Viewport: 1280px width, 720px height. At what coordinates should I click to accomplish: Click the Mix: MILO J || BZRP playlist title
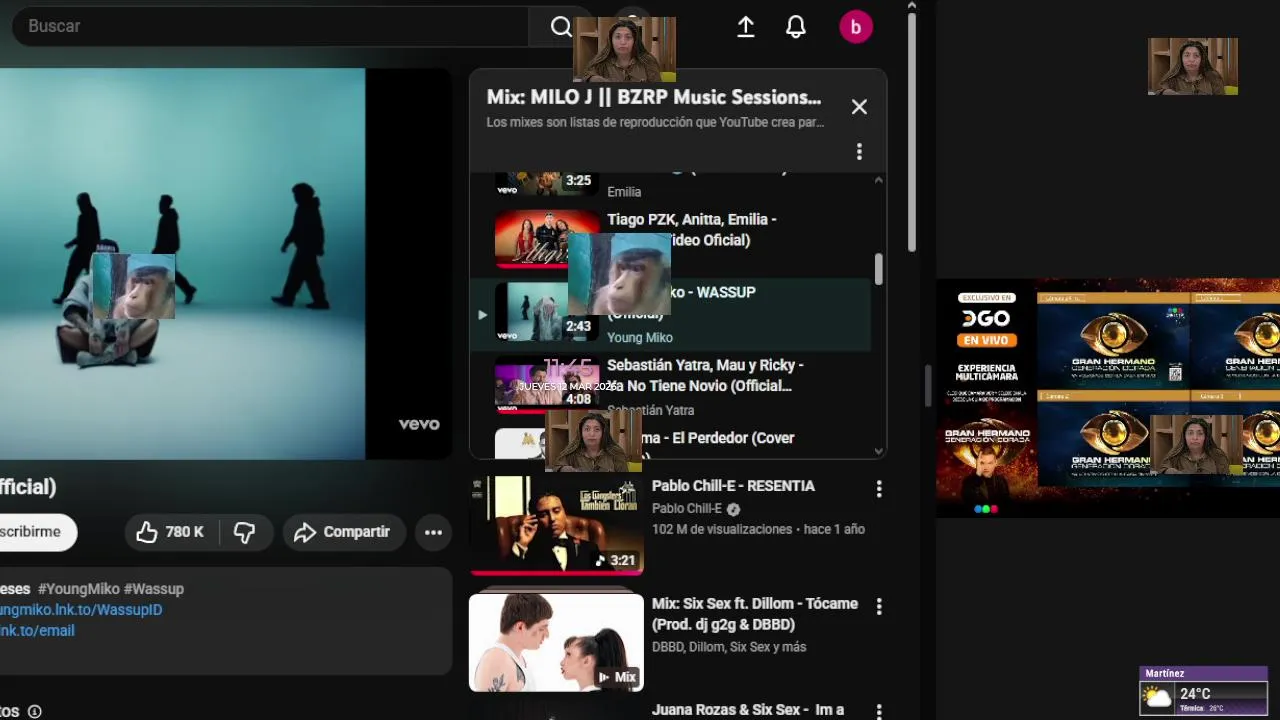coord(654,97)
